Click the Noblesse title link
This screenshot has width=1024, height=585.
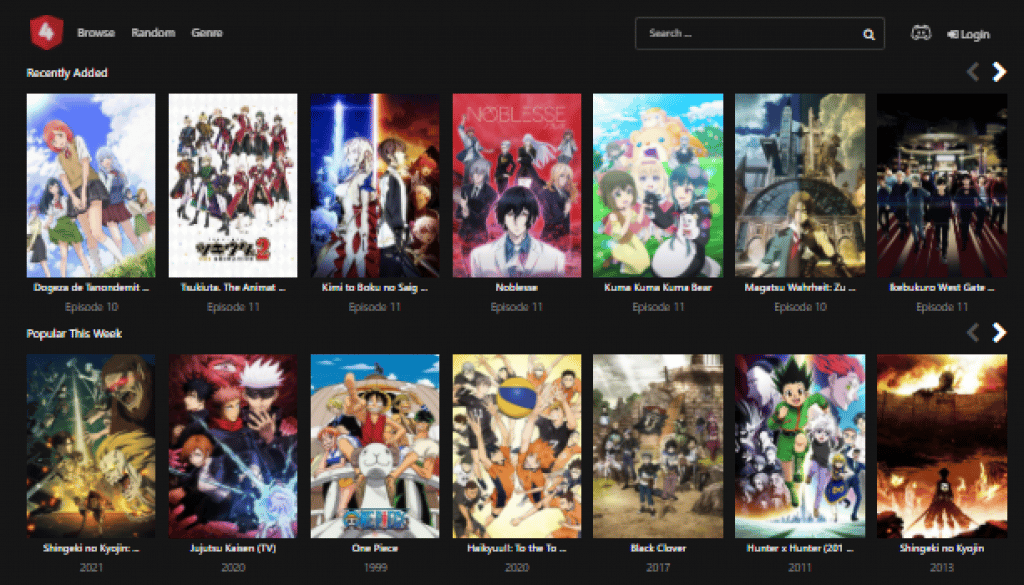(517, 287)
